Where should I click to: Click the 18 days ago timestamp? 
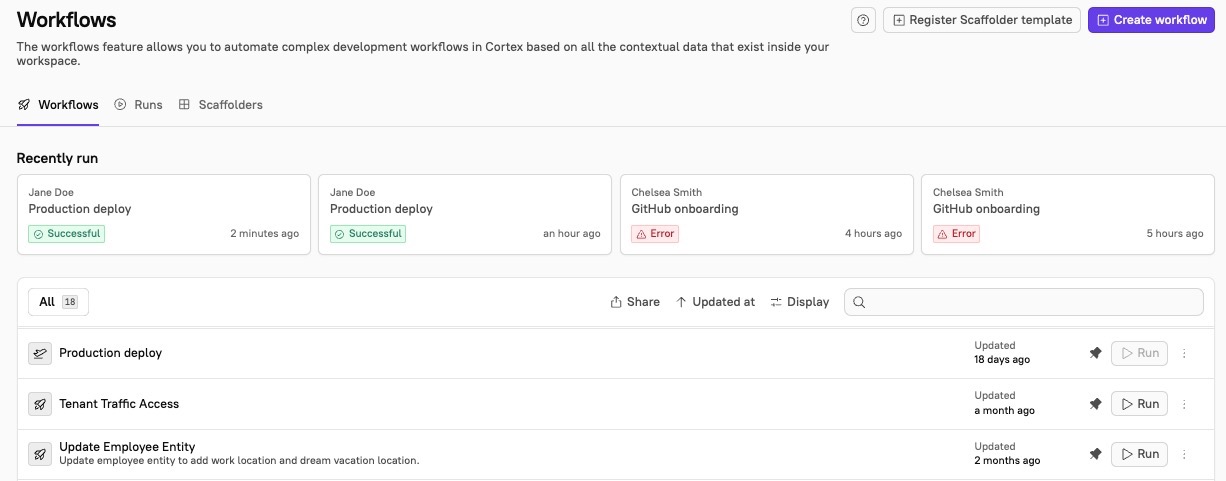pos(1002,360)
